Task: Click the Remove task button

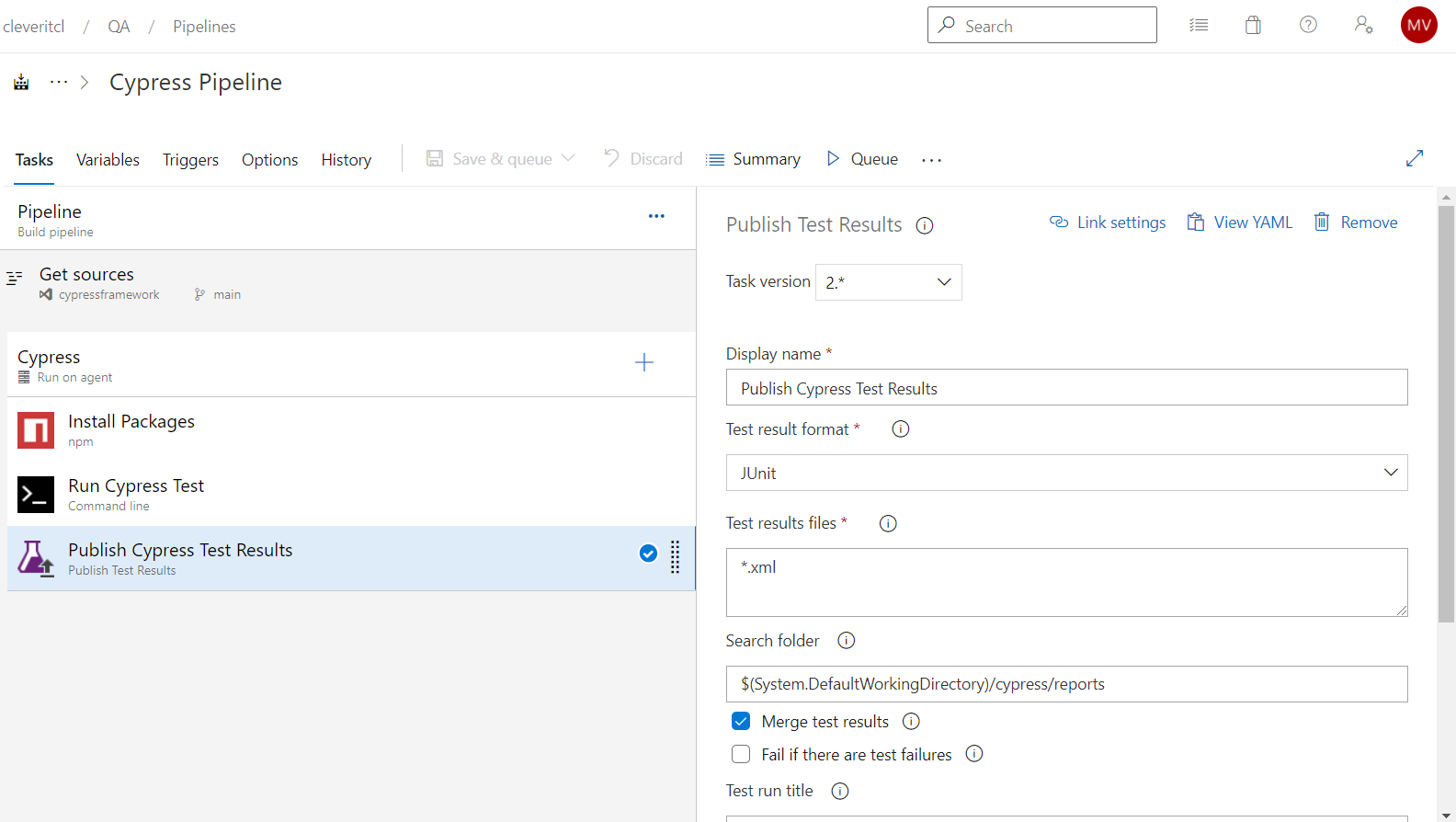Action: point(1356,223)
